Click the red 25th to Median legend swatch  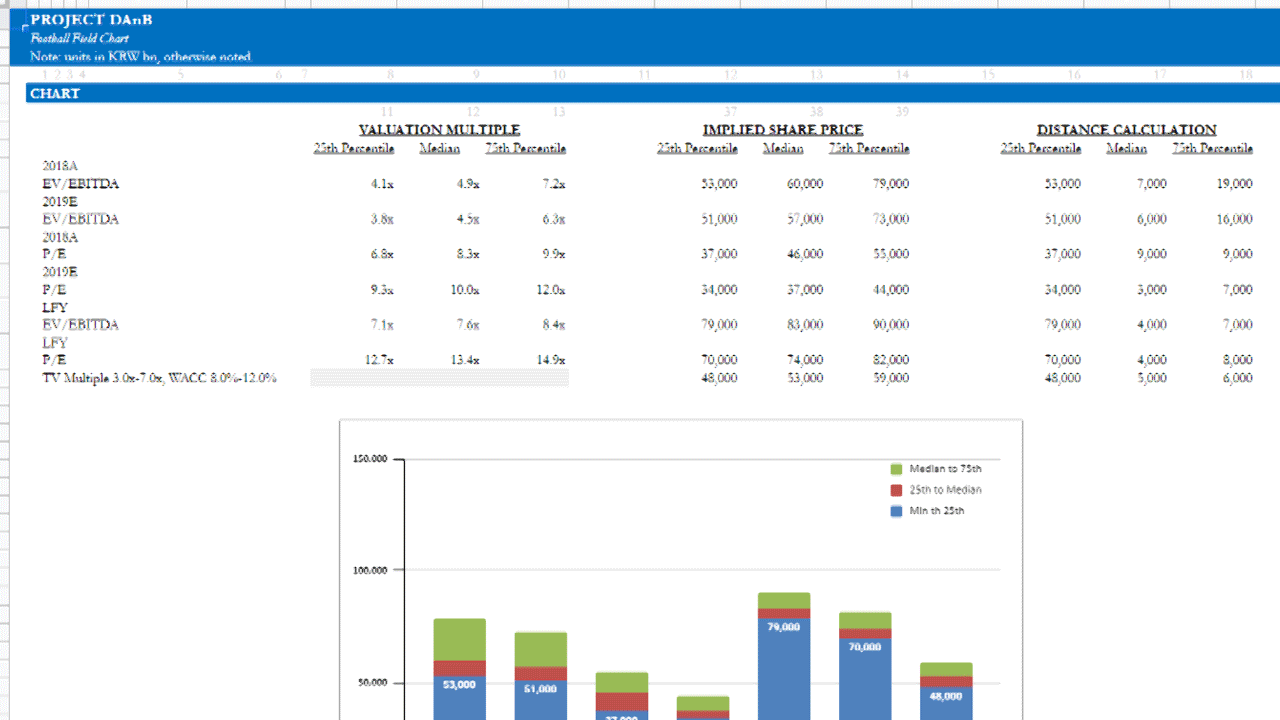(896, 490)
